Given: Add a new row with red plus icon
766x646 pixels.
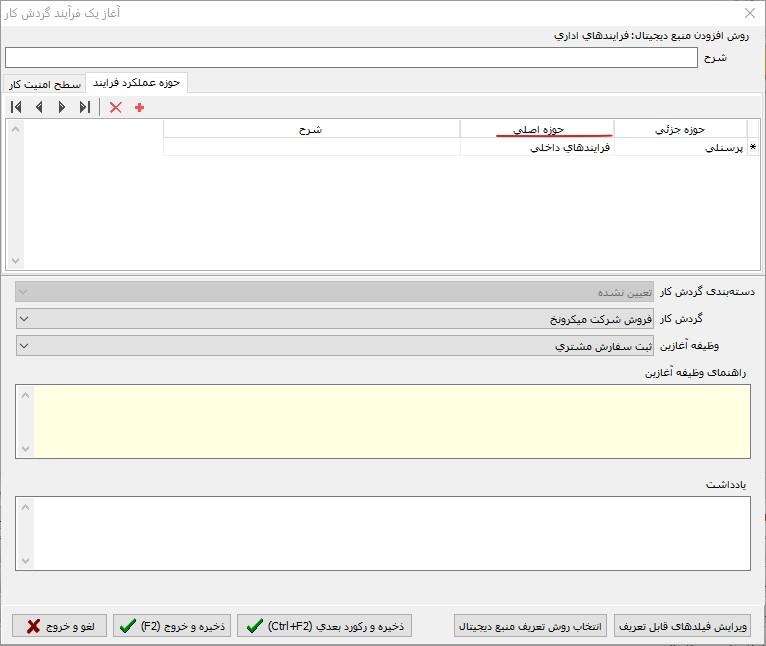Looking at the screenshot, I should point(139,107).
